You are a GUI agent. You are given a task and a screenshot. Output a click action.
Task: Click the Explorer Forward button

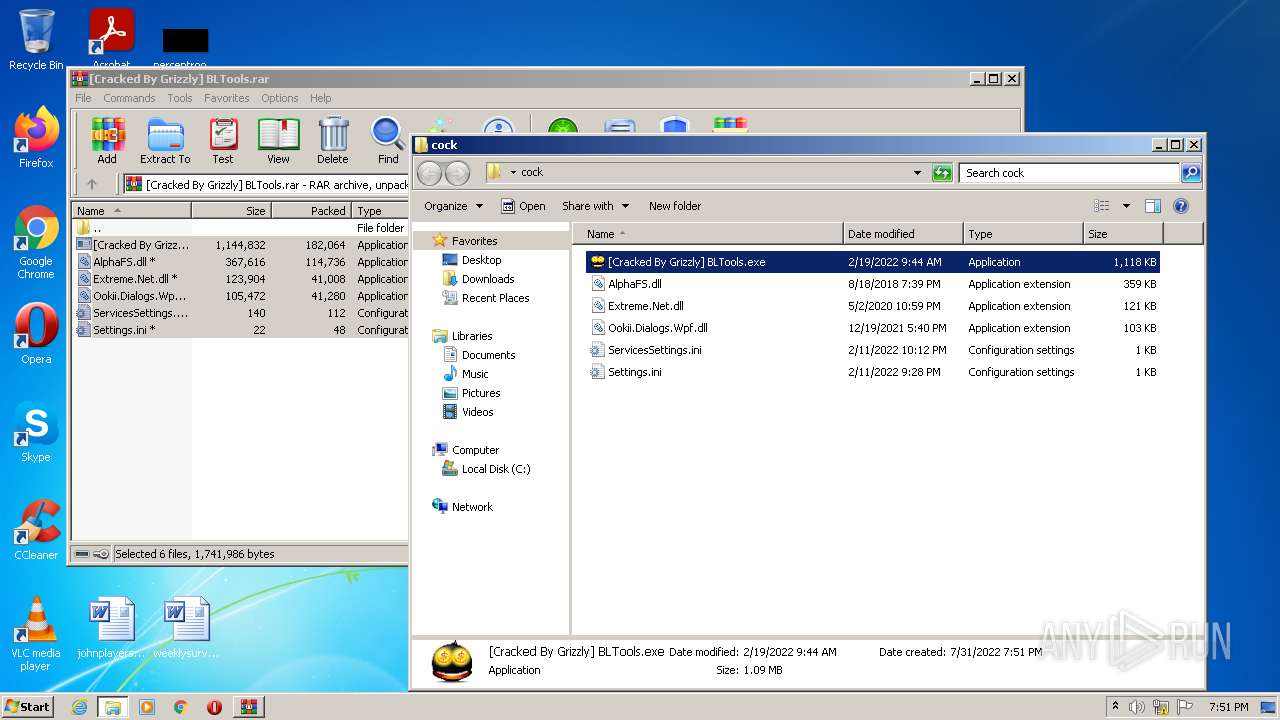(457, 173)
